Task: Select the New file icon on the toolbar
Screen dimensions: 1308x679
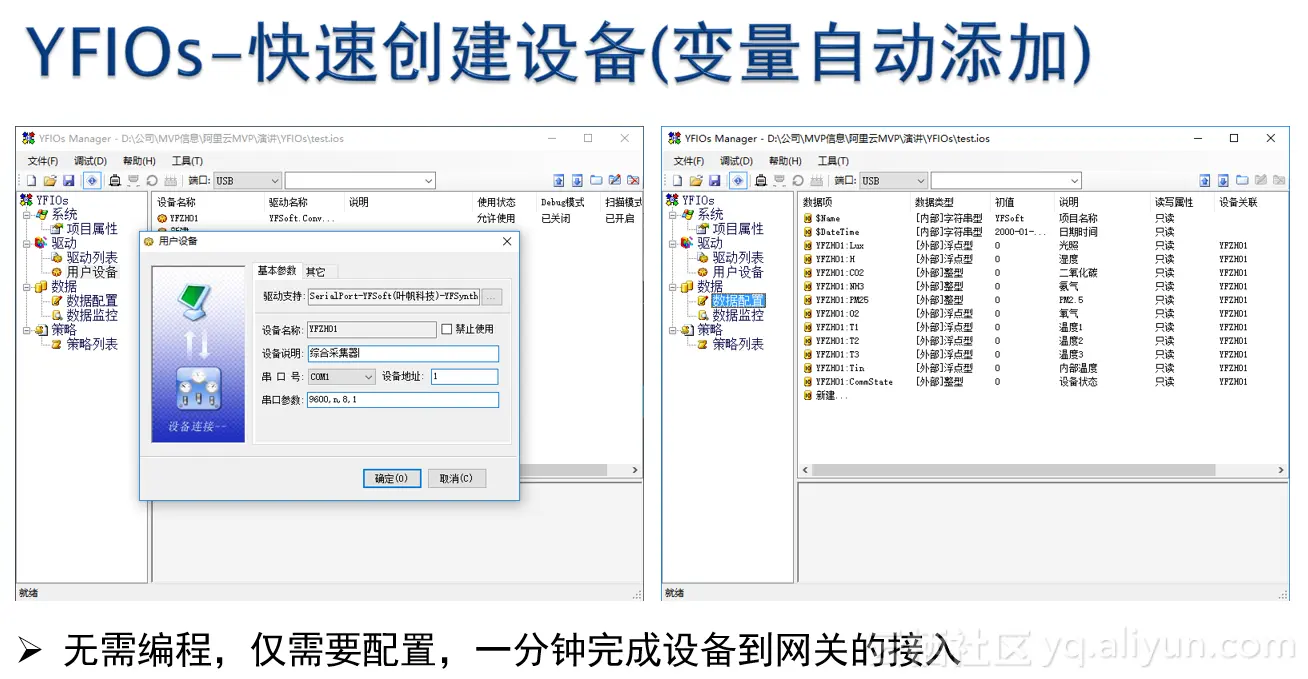Action: tap(32, 180)
